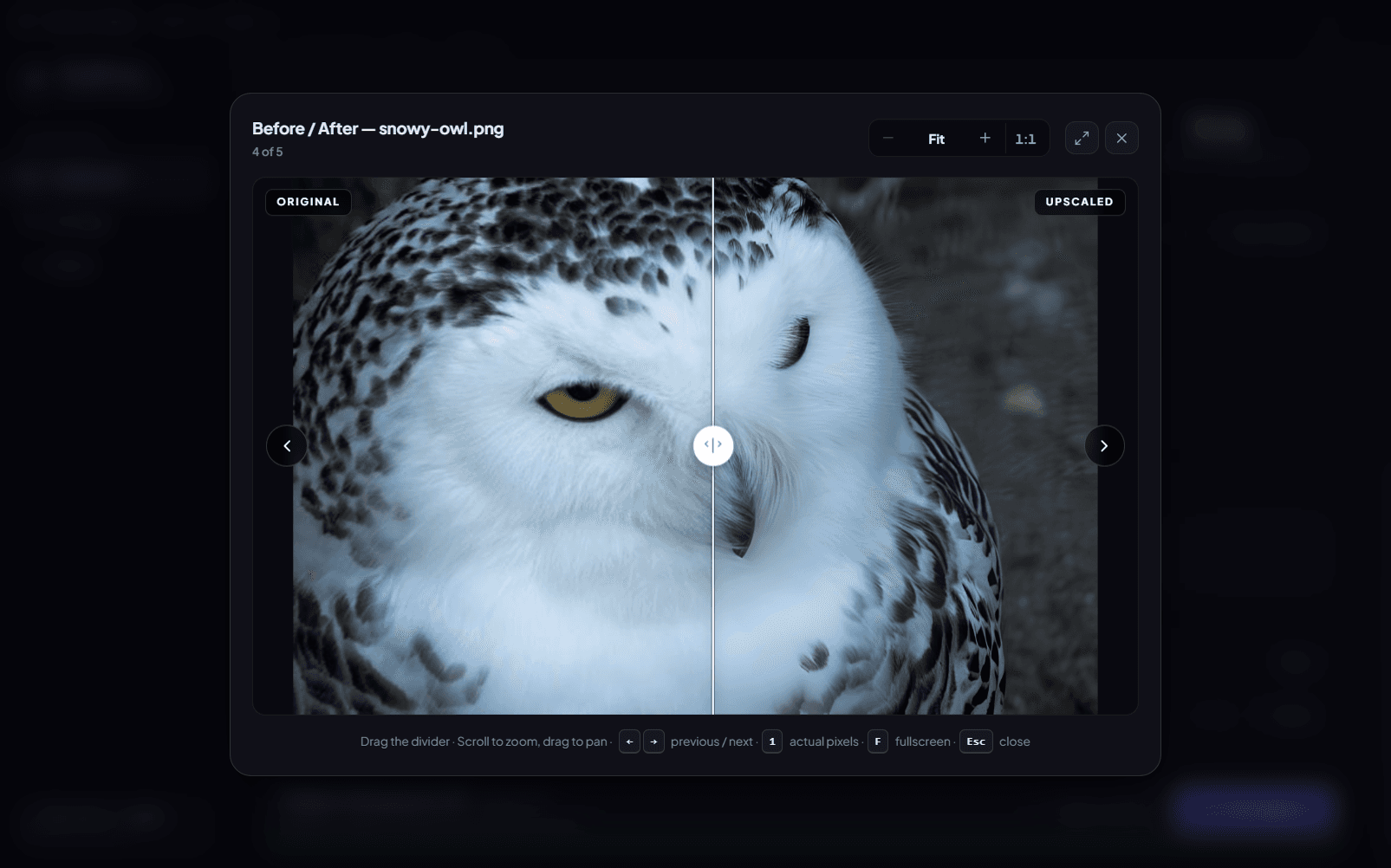Screen dimensions: 1391x868
Task: Click the comparison divider handle
Action: [x=713, y=445]
